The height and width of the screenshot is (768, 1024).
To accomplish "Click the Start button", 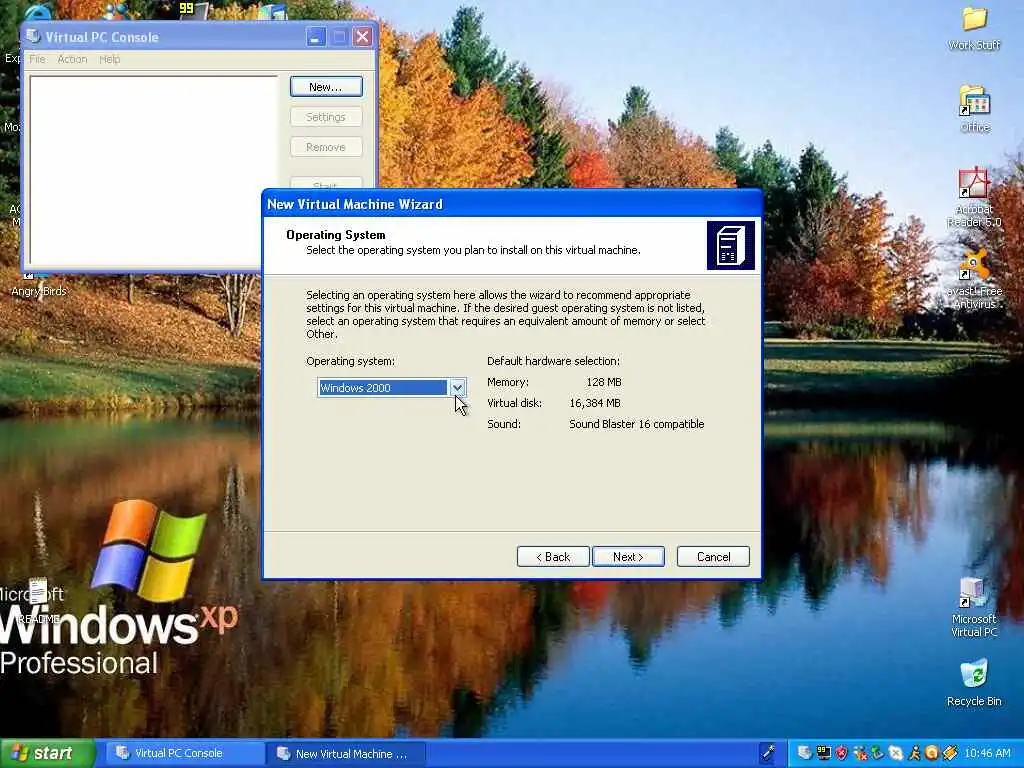I will point(47,753).
